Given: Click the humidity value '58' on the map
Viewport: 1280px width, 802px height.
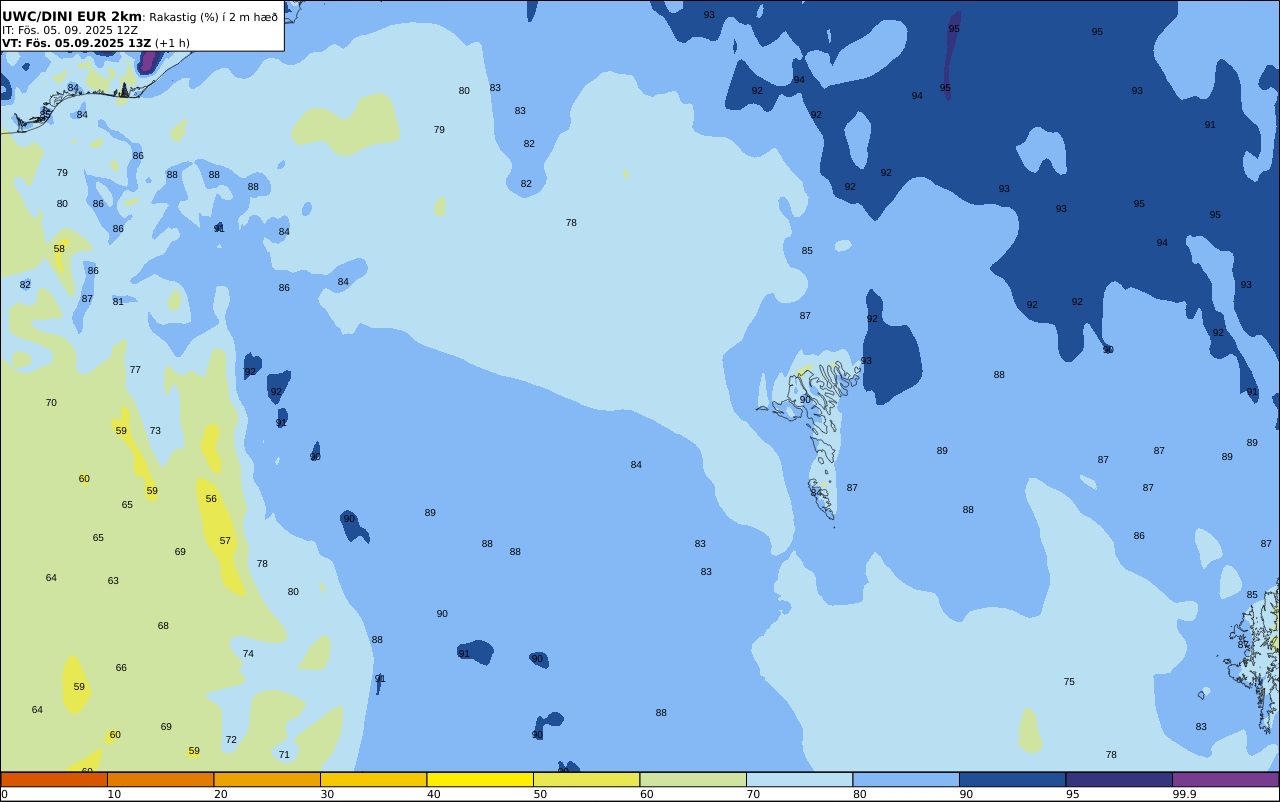Looking at the screenshot, I should 59,249.
